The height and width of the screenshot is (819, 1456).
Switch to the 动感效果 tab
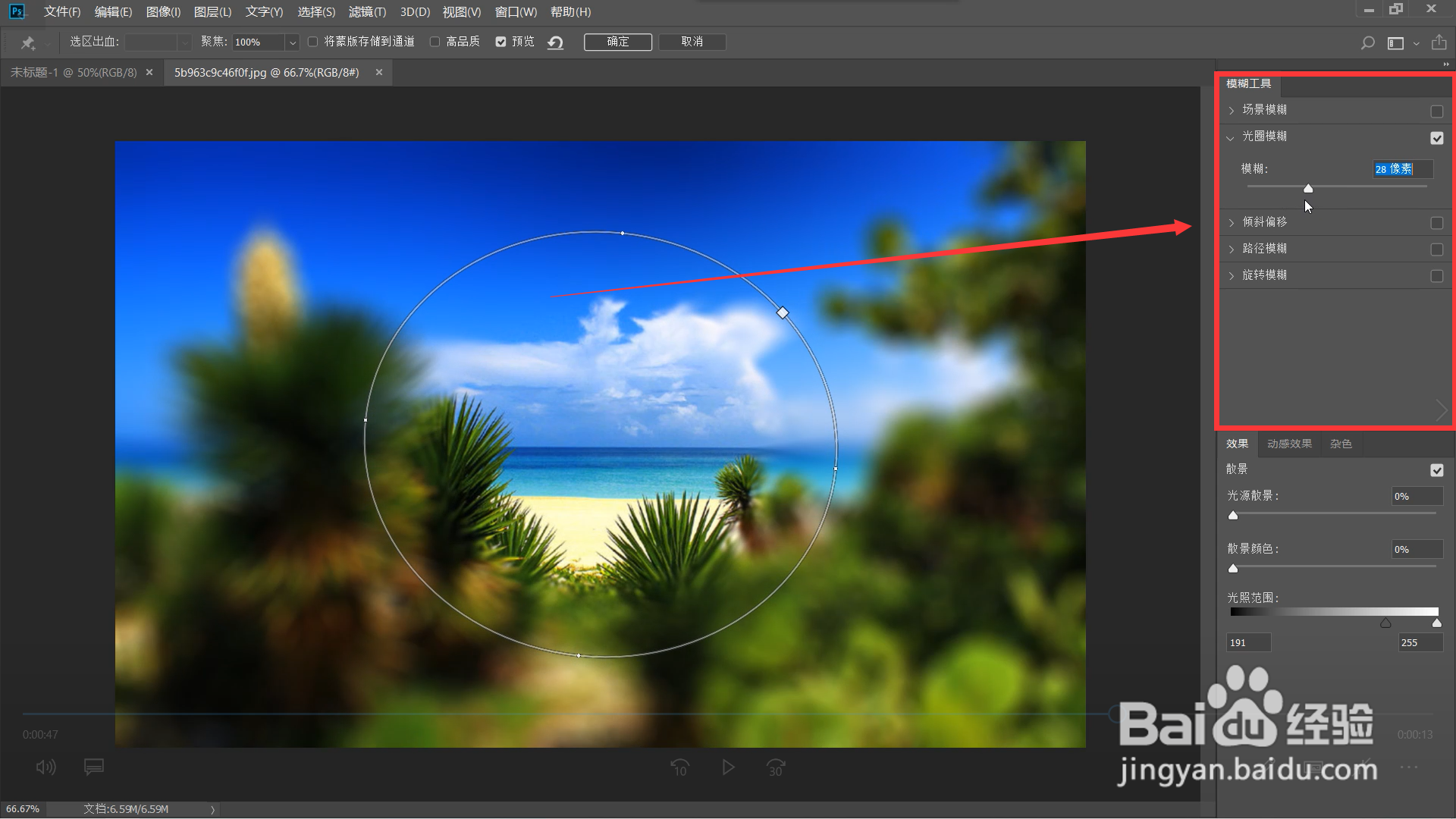(x=1289, y=444)
